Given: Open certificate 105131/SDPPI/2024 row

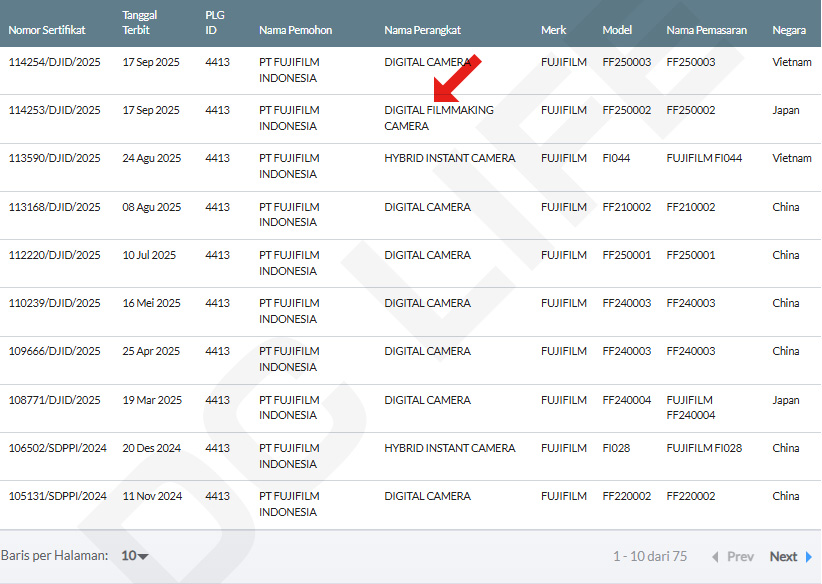Looking at the screenshot, I should [x=57, y=496].
